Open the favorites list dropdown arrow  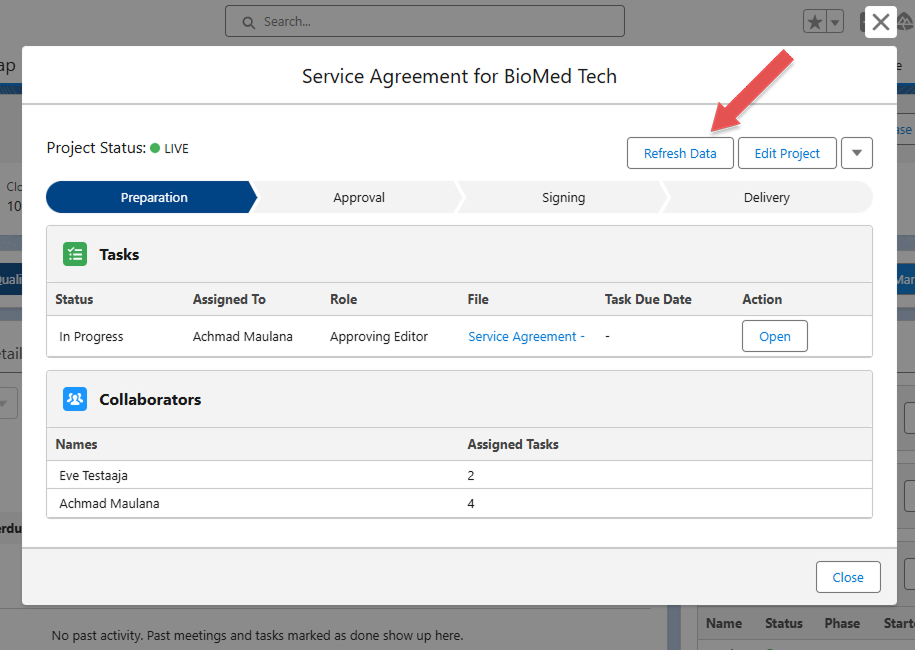(834, 22)
